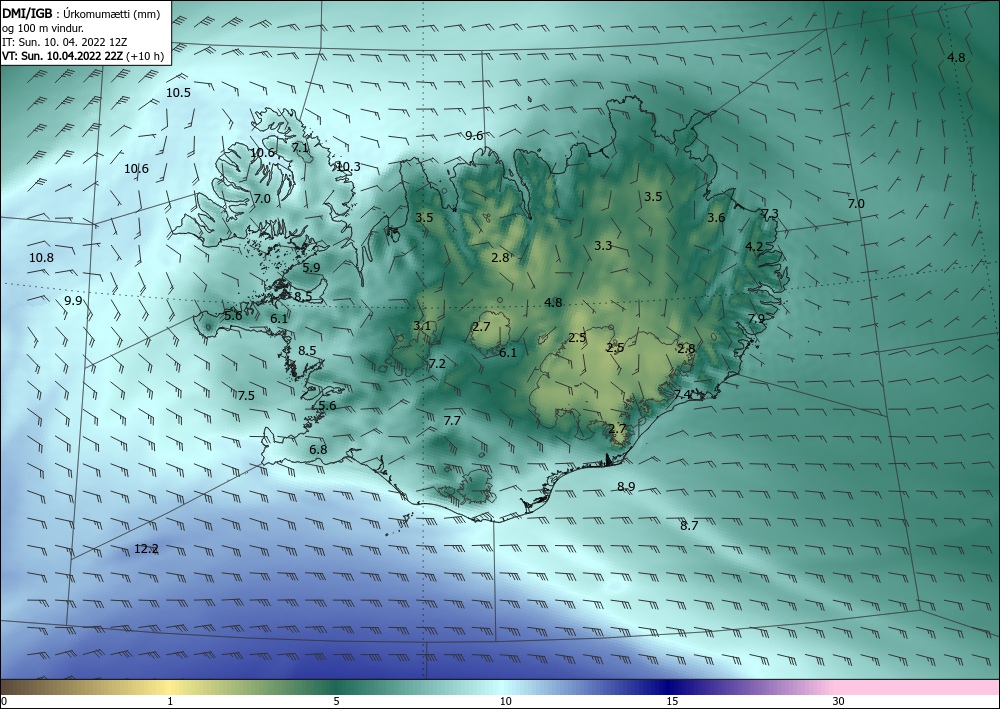Viewport: 1000px width, 709px height.
Task: Click the 10.3 value near the Westfjords
Action: [348, 166]
